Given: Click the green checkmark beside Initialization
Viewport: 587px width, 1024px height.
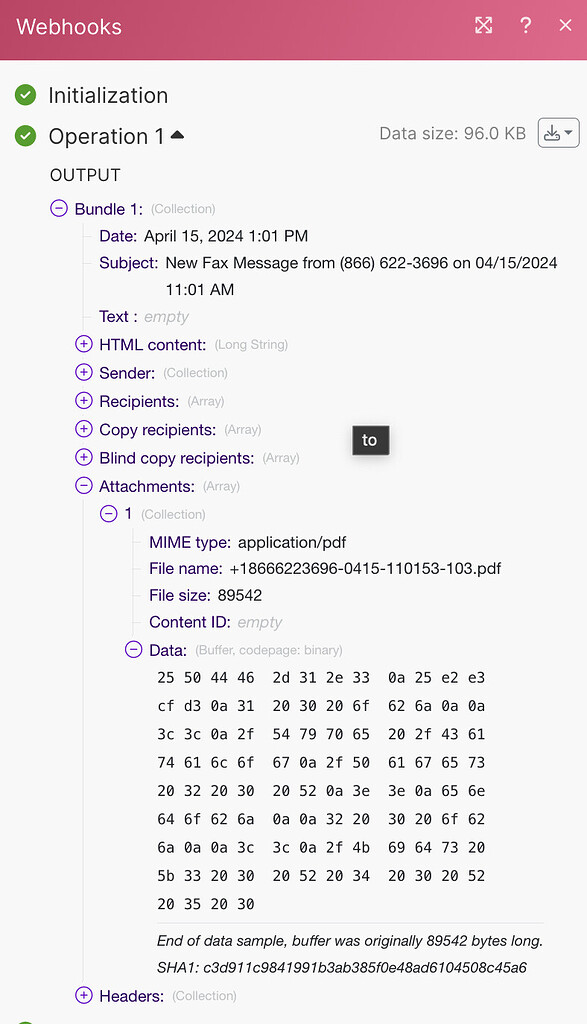Looking at the screenshot, I should [24, 96].
